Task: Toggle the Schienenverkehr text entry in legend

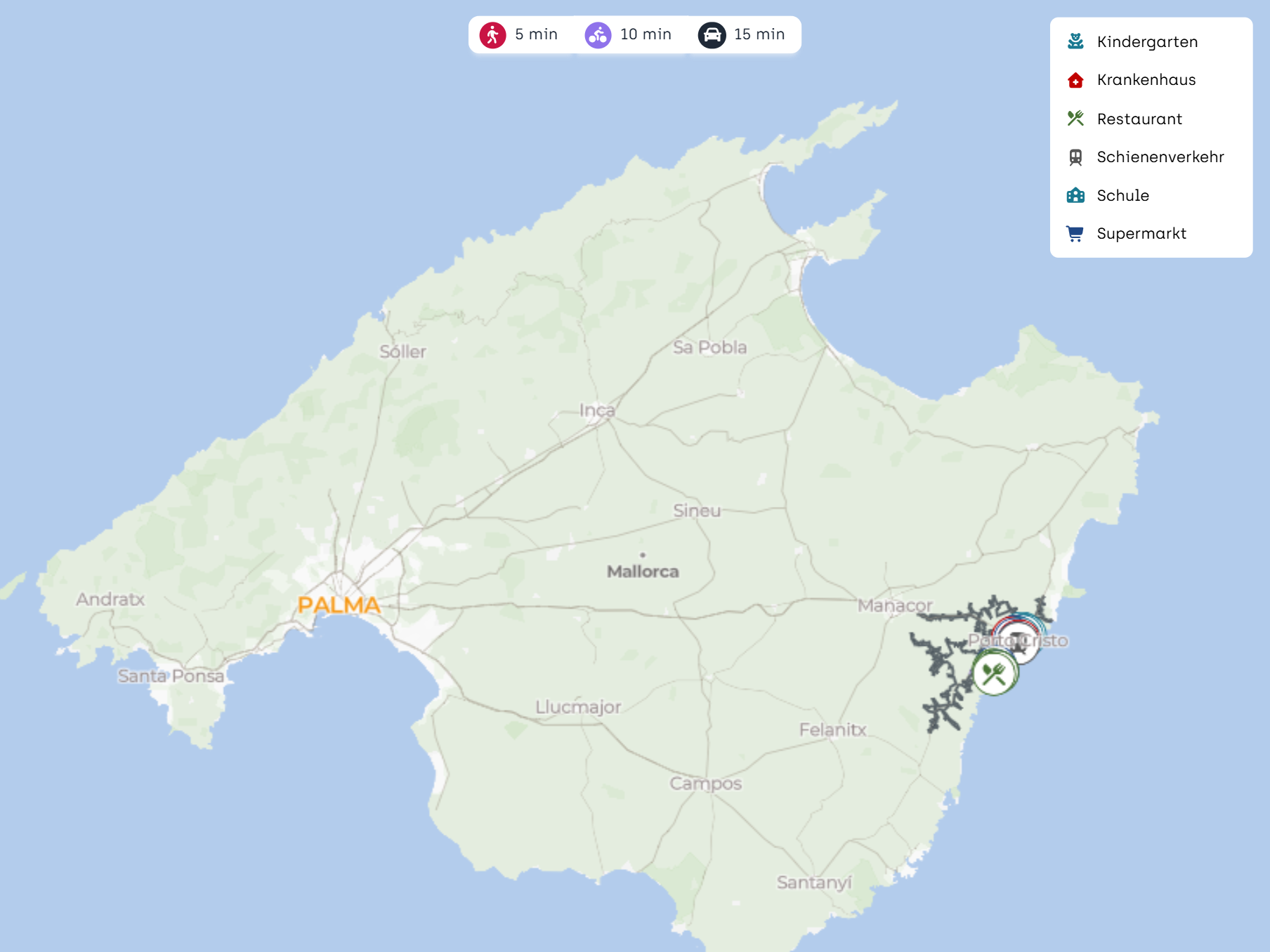Action: (1160, 157)
